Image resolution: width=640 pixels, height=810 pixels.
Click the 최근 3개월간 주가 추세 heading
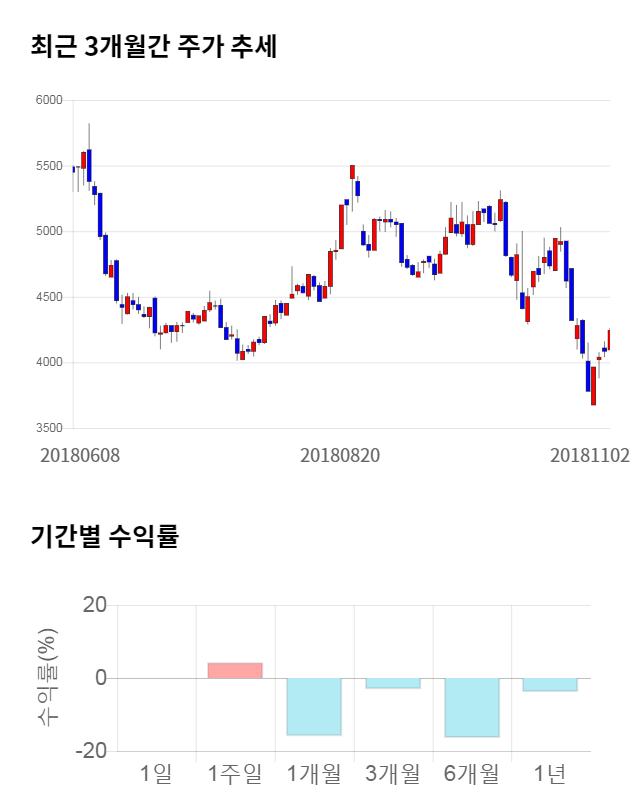point(153,46)
